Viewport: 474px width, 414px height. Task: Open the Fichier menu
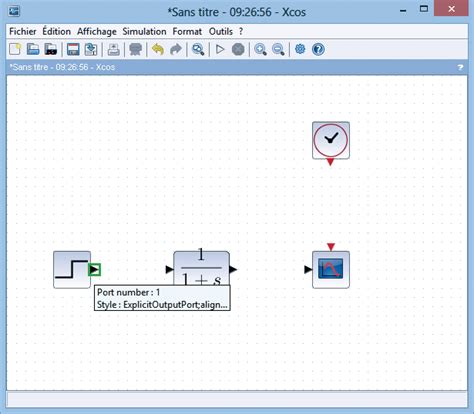(x=23, y=31)
